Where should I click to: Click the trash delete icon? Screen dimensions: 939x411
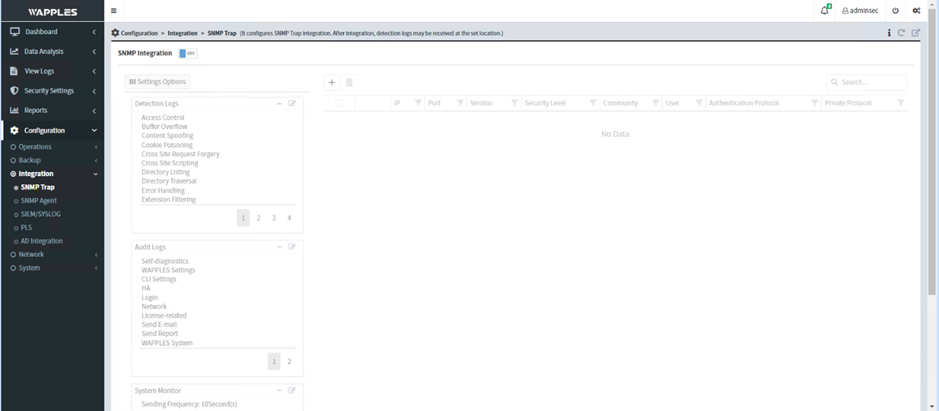click(349, 82)
